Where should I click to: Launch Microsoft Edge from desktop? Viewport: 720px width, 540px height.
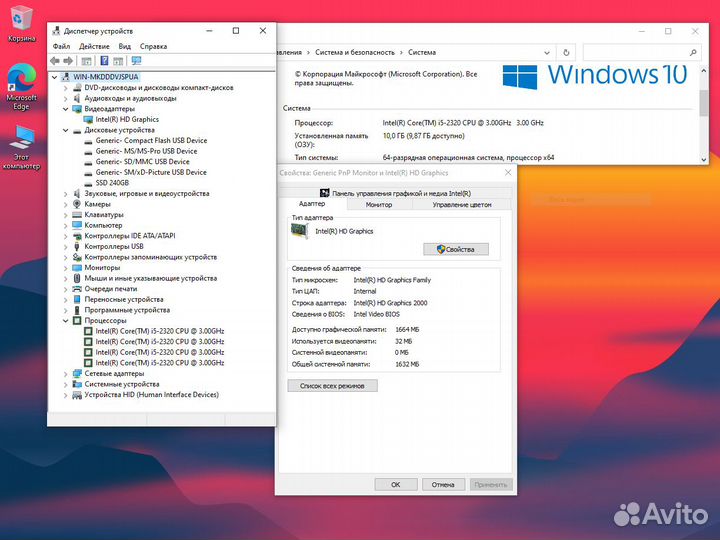[x=21, y=86]
